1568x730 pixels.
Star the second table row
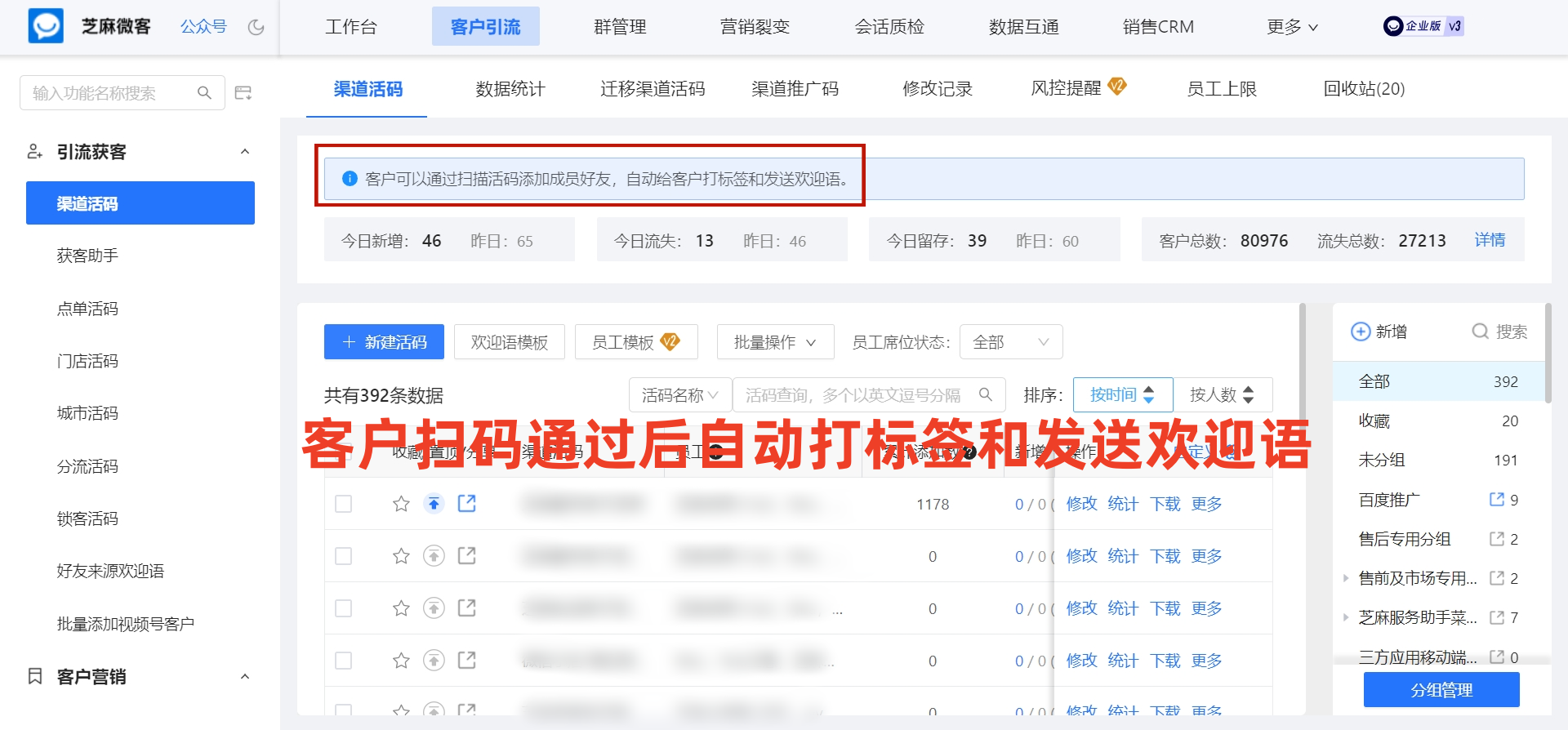click(401, 556)
